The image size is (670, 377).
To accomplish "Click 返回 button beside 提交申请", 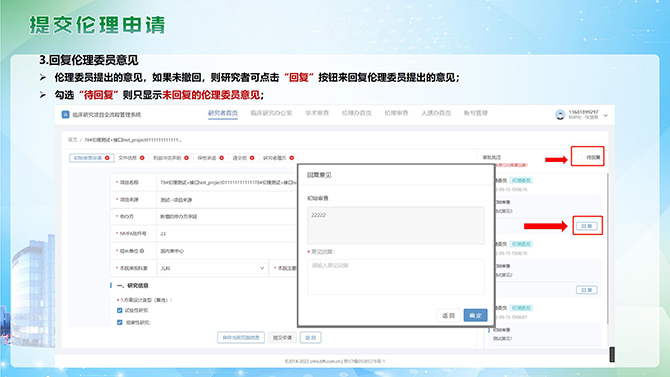I will click(x=311, y=338).
